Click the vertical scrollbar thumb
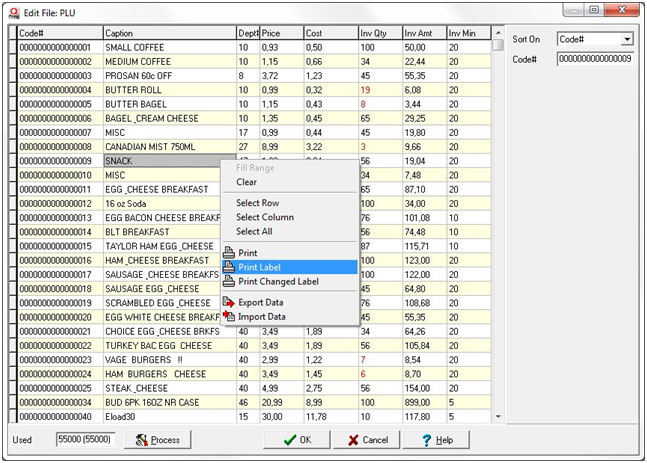The height and width of the screenshot is (463, 647). pyautogui.click(x=498, y=45)
